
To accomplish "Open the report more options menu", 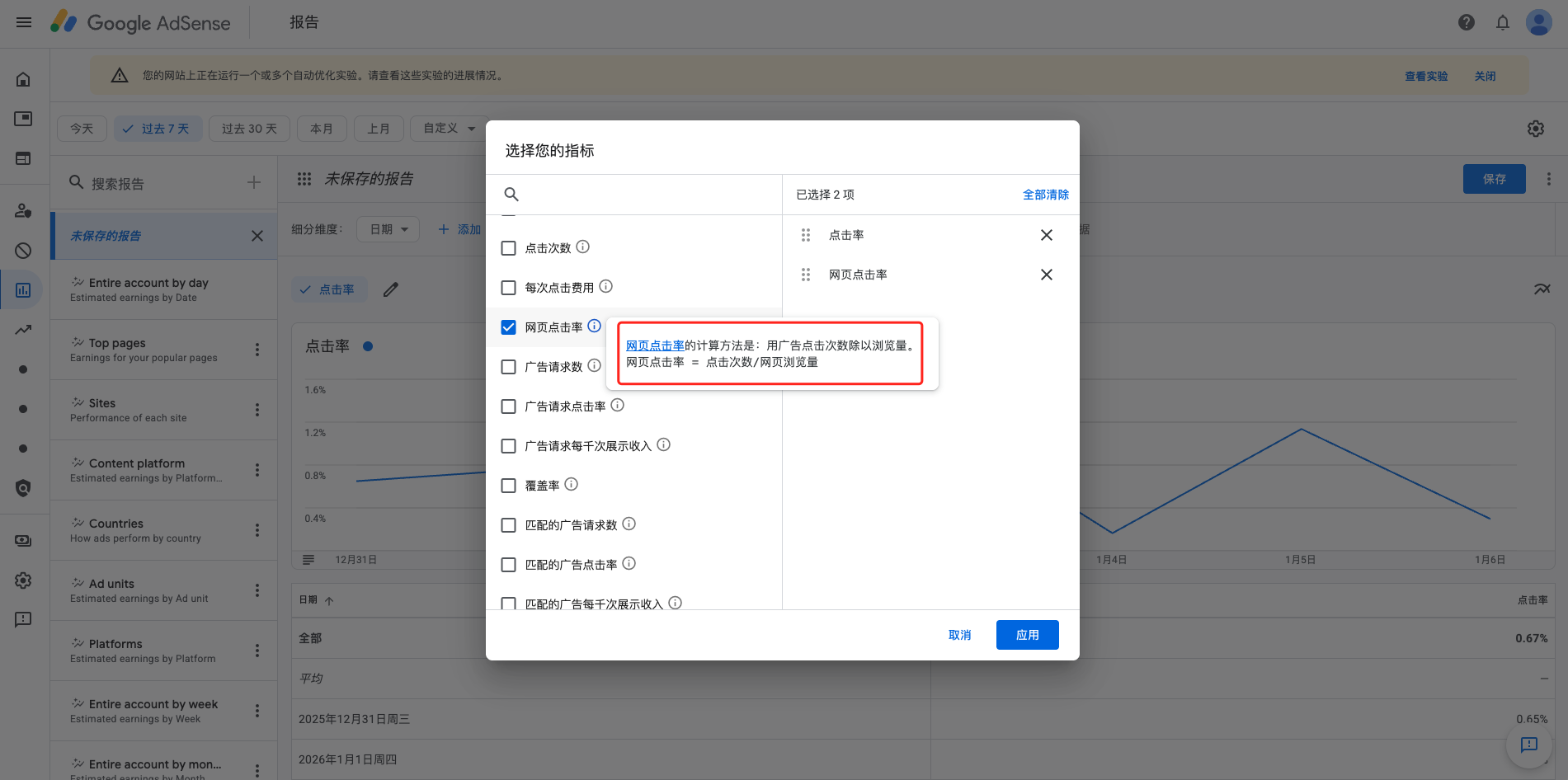I will point(1549,179).
